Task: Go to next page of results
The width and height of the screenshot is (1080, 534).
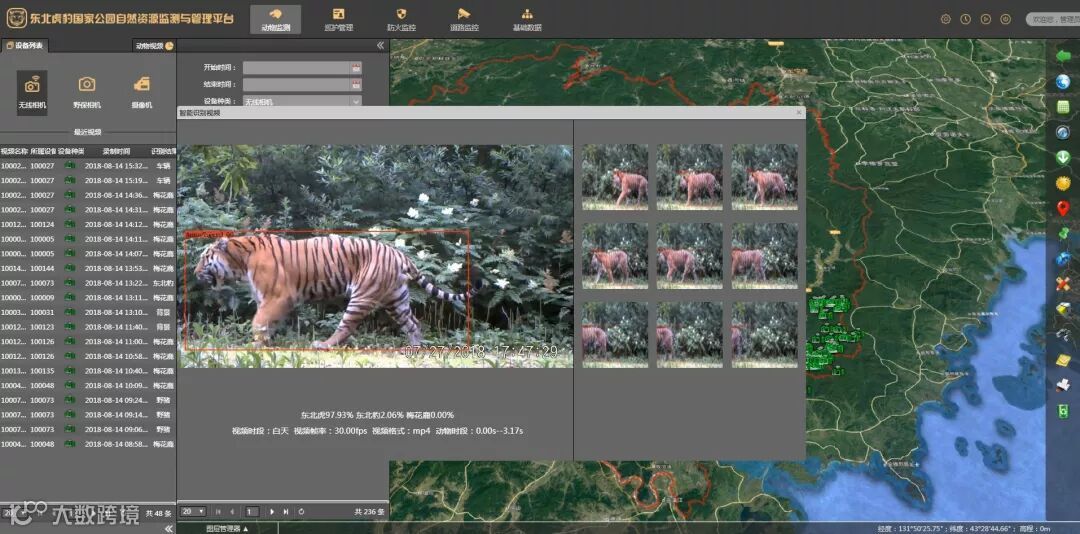Action: click(272, 511)
